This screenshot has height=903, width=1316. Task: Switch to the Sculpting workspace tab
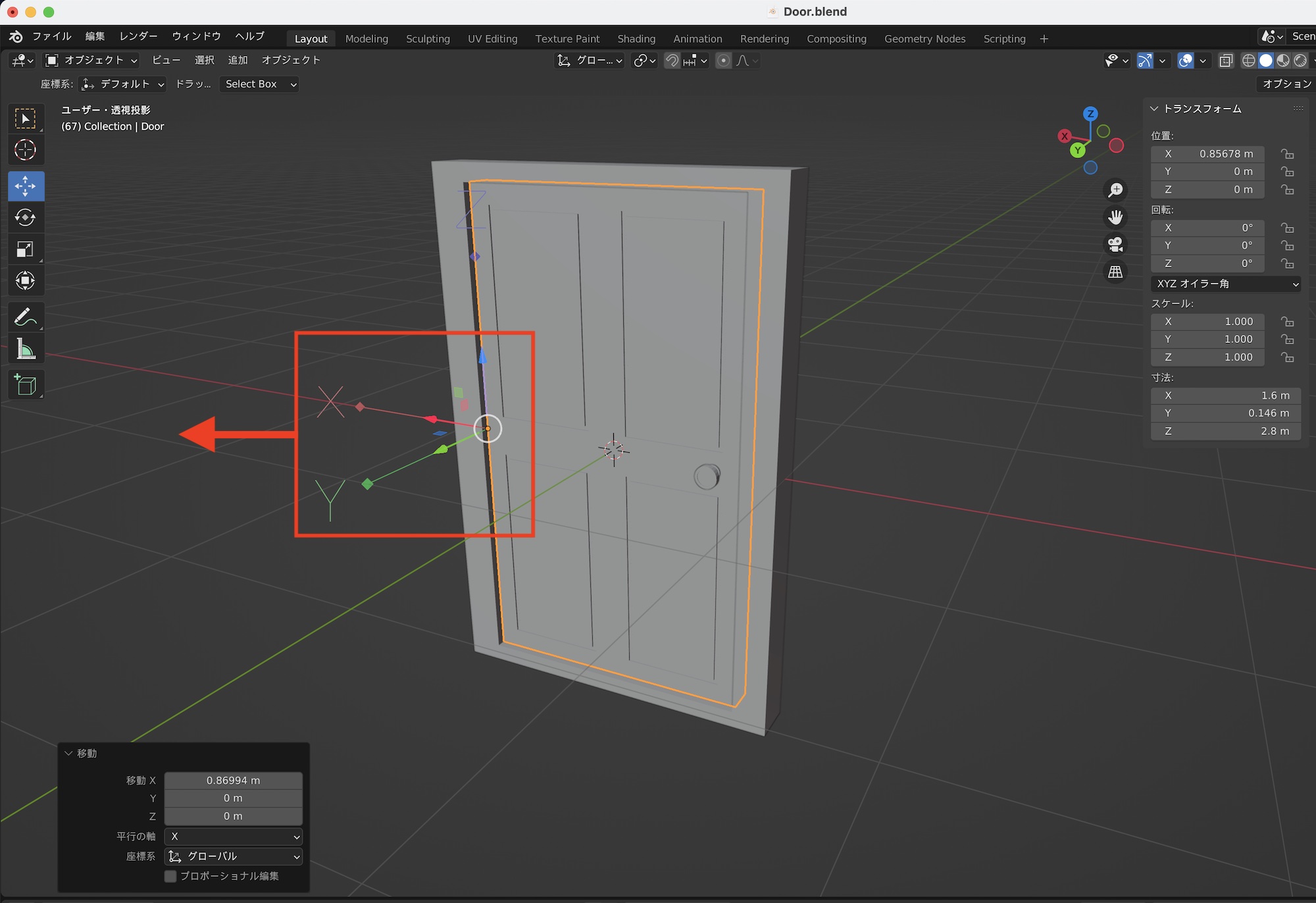point(428,39)
